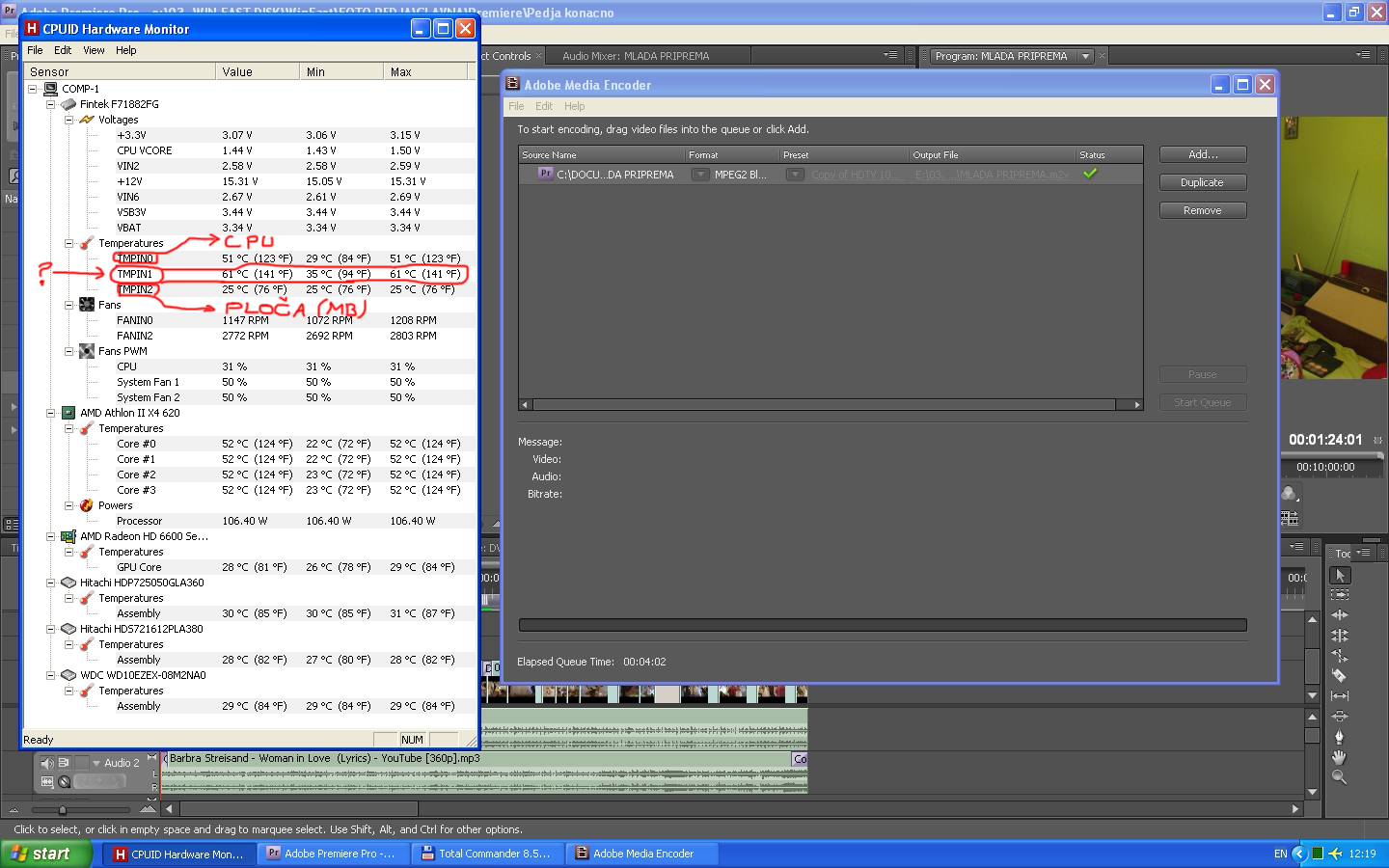Click Duplicate button in Media Encoder
This screenshot has height=868, width=1389.
tap(1203, 182)
